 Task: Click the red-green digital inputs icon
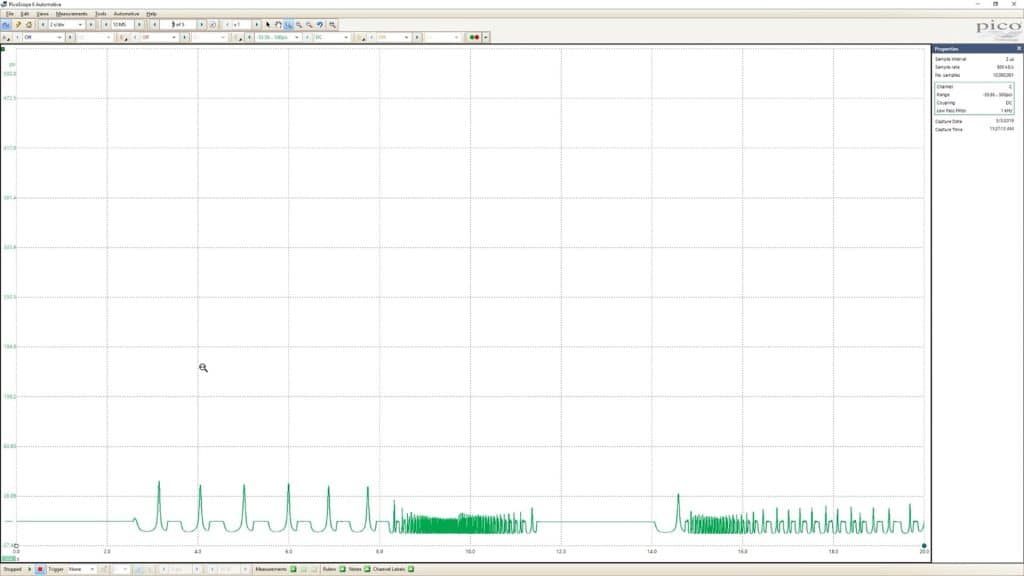pos(475,37)
